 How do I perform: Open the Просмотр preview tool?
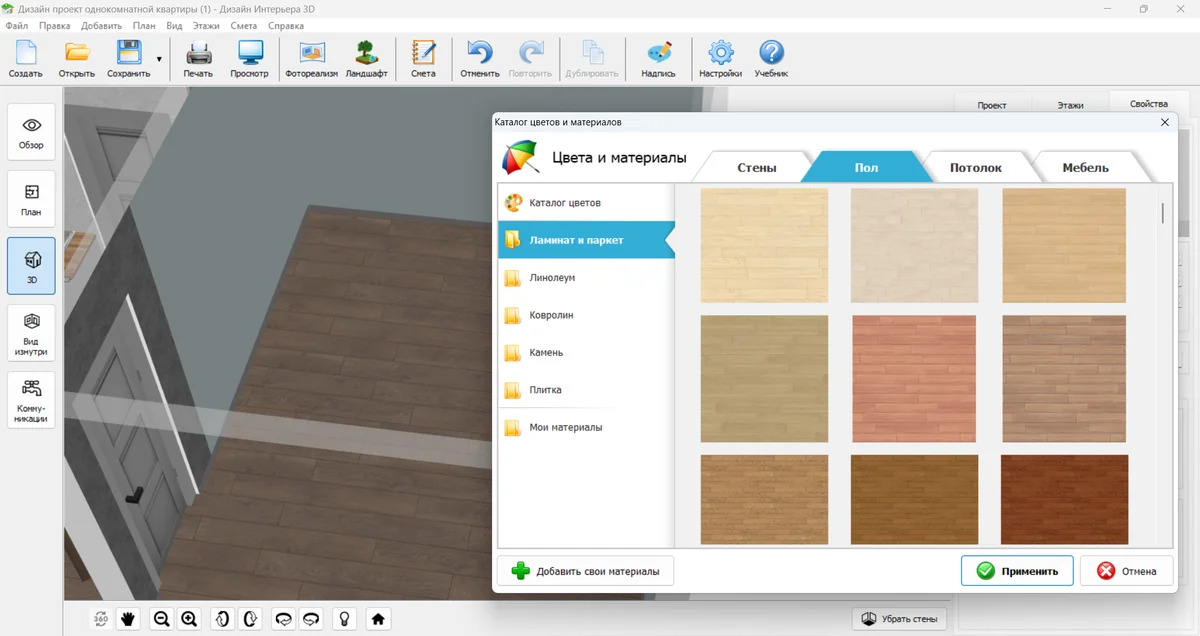point(250,59)
